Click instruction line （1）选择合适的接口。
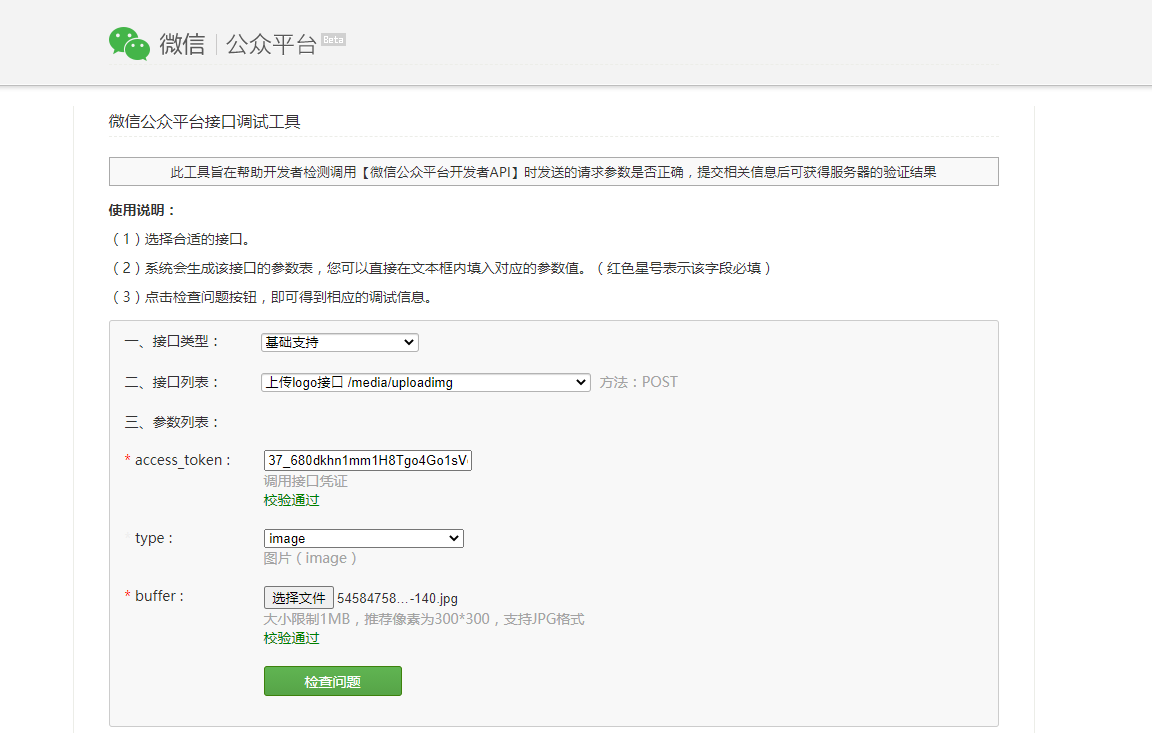 [181, 239]
